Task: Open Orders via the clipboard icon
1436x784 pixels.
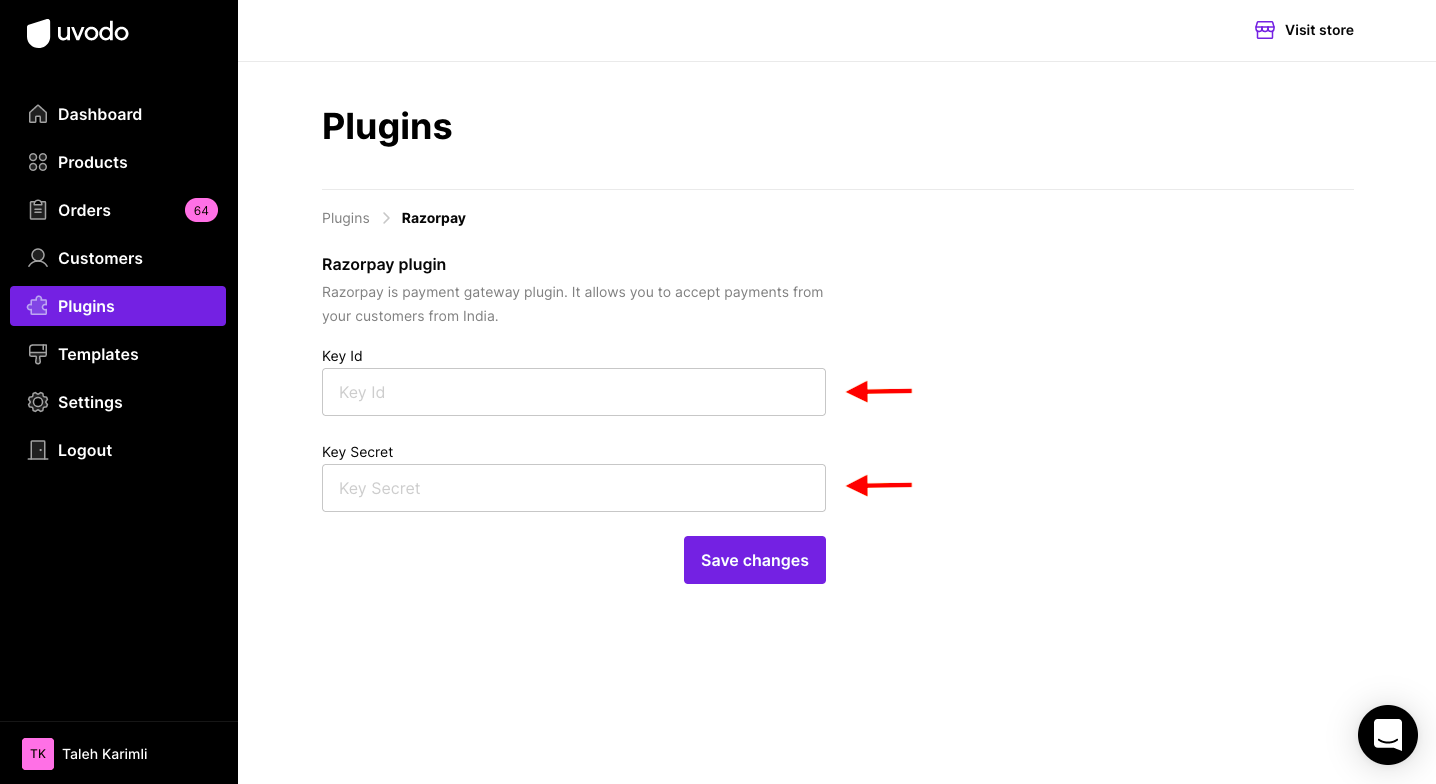Action: [x=38, y=210]
